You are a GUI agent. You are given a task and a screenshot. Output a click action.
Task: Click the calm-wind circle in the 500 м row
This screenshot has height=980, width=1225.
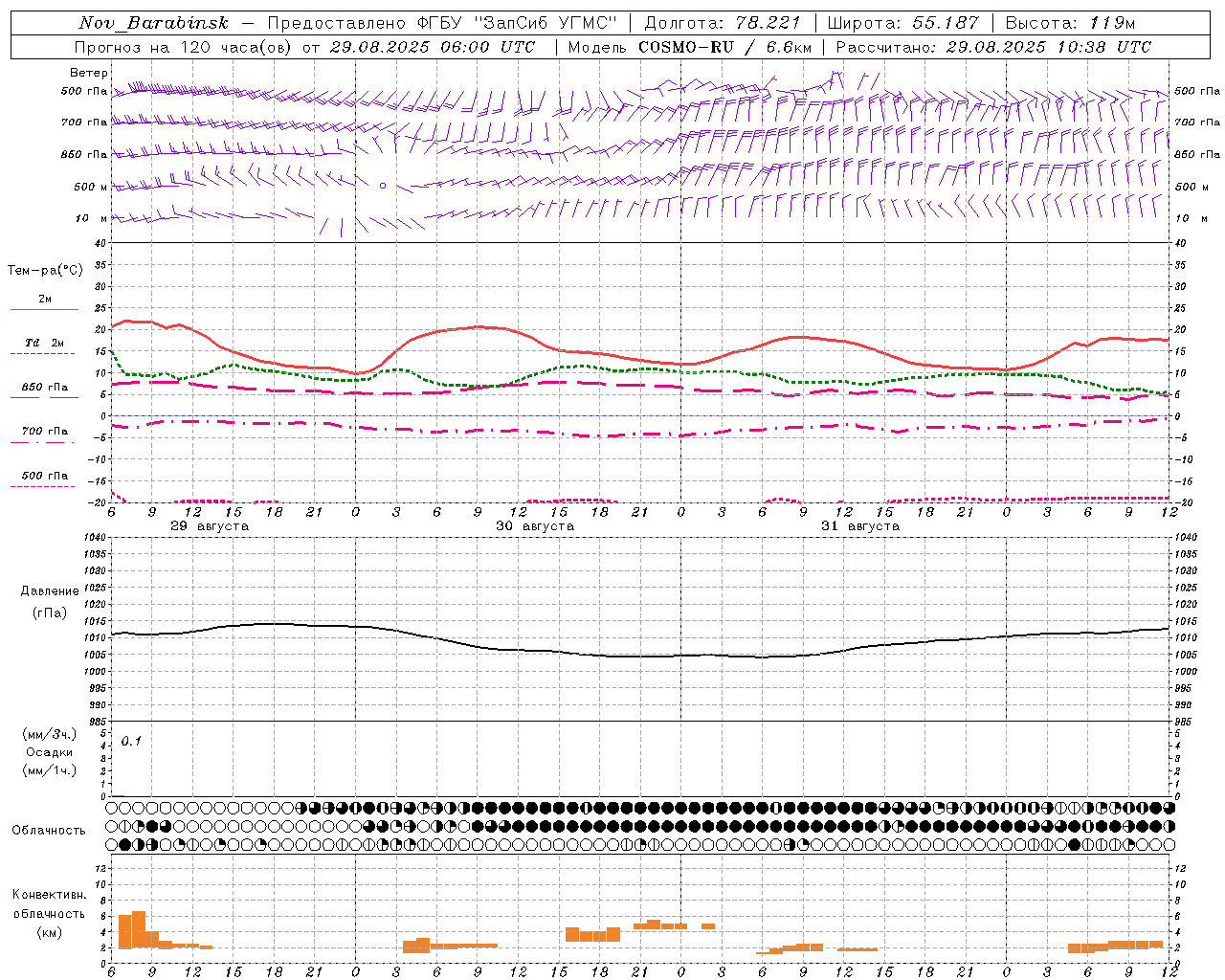click(x=383, y=186)
